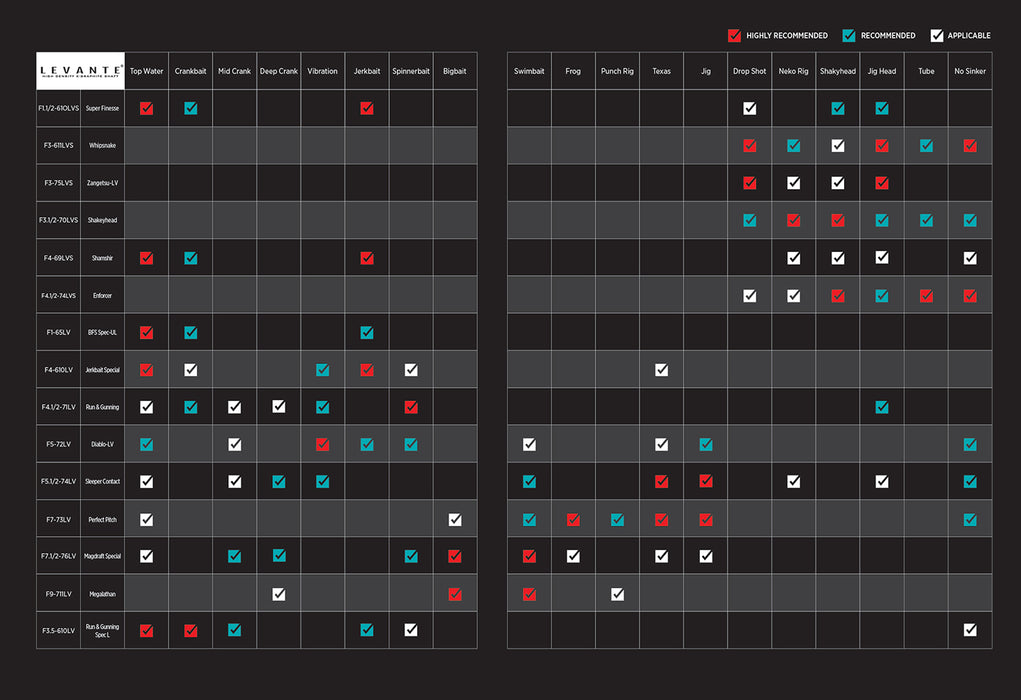
Task: Select the 'Bigbait' column header
Action: [455, 71]
